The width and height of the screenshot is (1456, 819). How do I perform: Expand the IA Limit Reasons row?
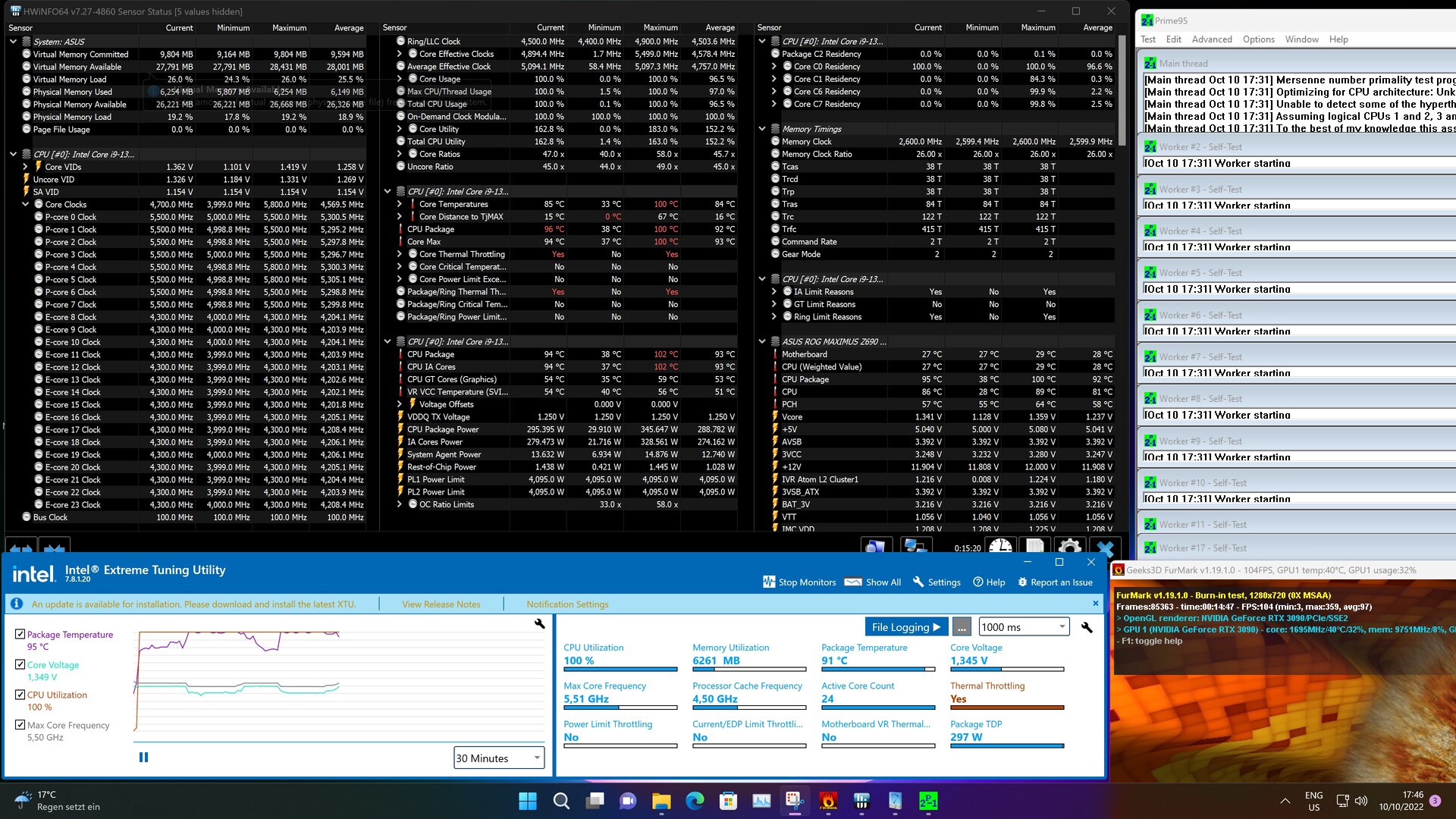[x=774, y=292]
